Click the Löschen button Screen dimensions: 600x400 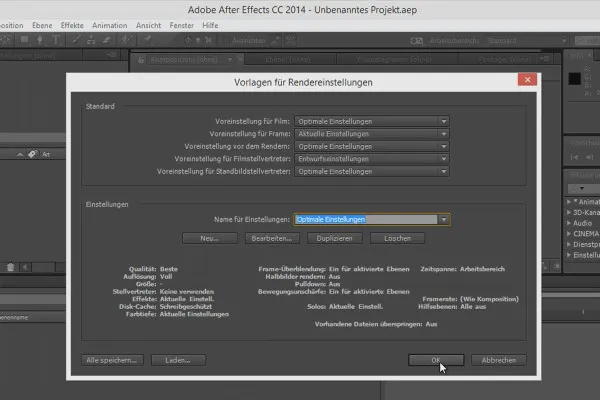[397, 238]
